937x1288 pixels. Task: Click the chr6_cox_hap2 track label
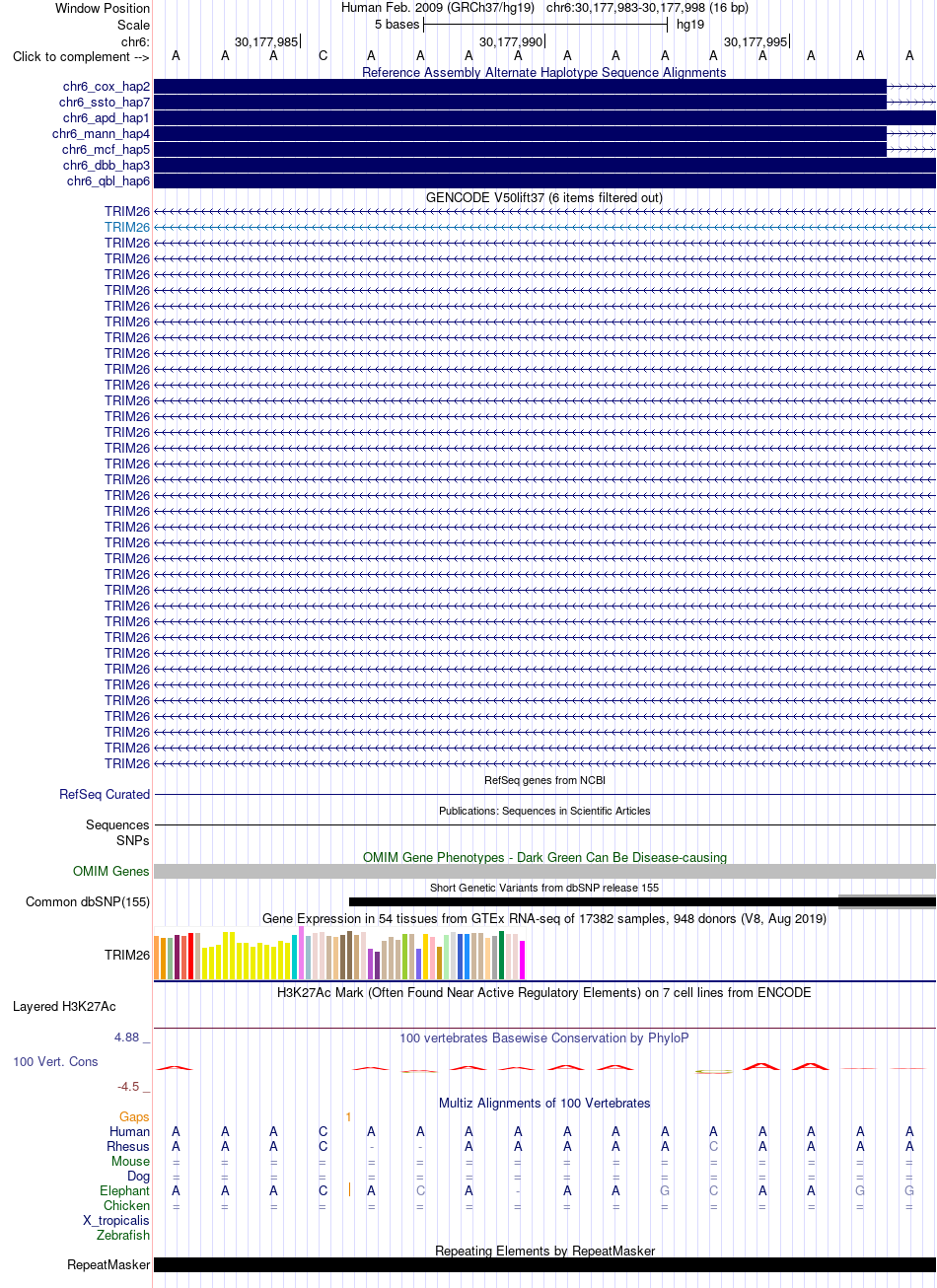[x=107, y=87]
